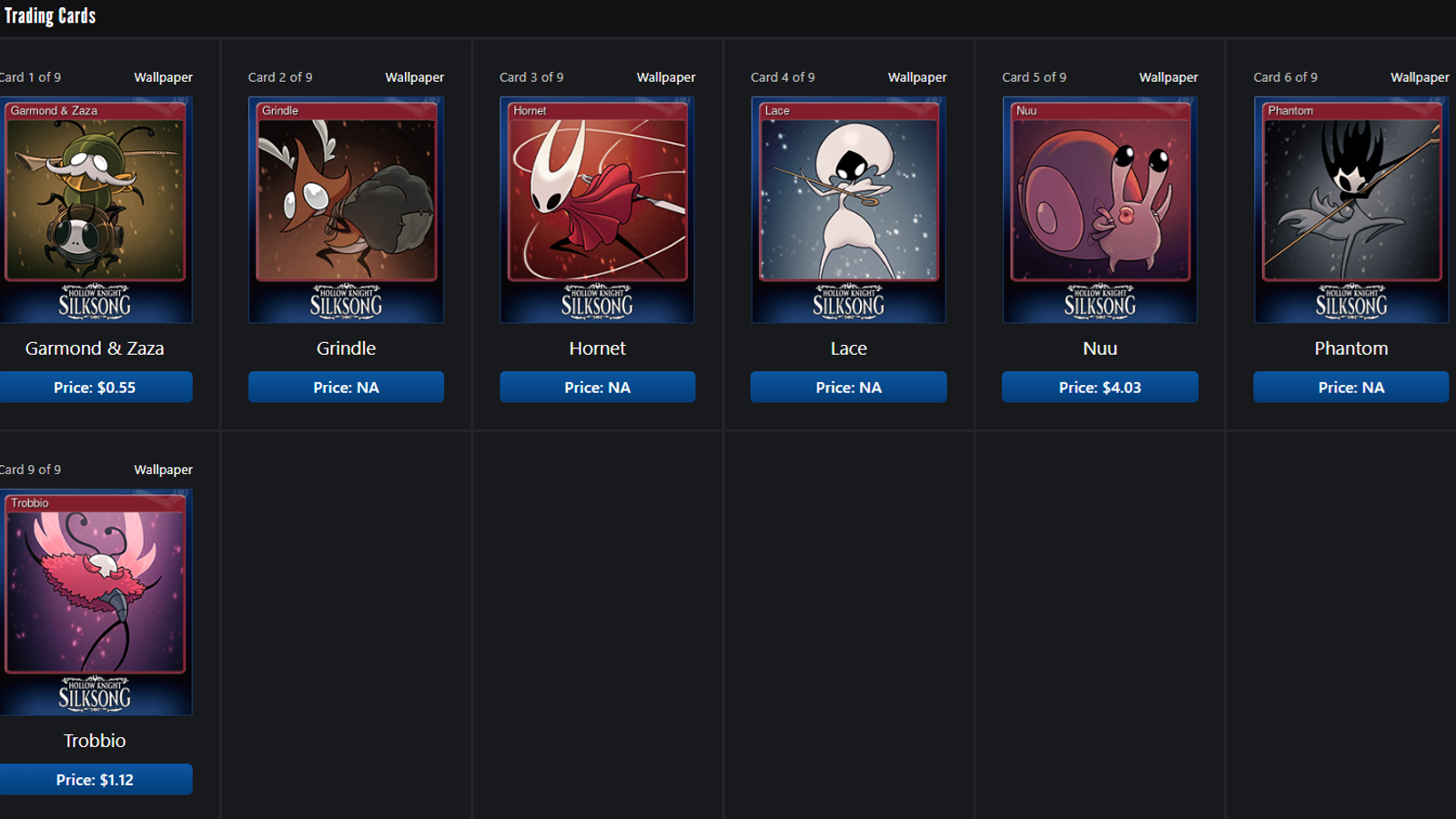Open the Lace trading card image
Viewport: 1456px width, 819px height.
[x=848, y=209]
